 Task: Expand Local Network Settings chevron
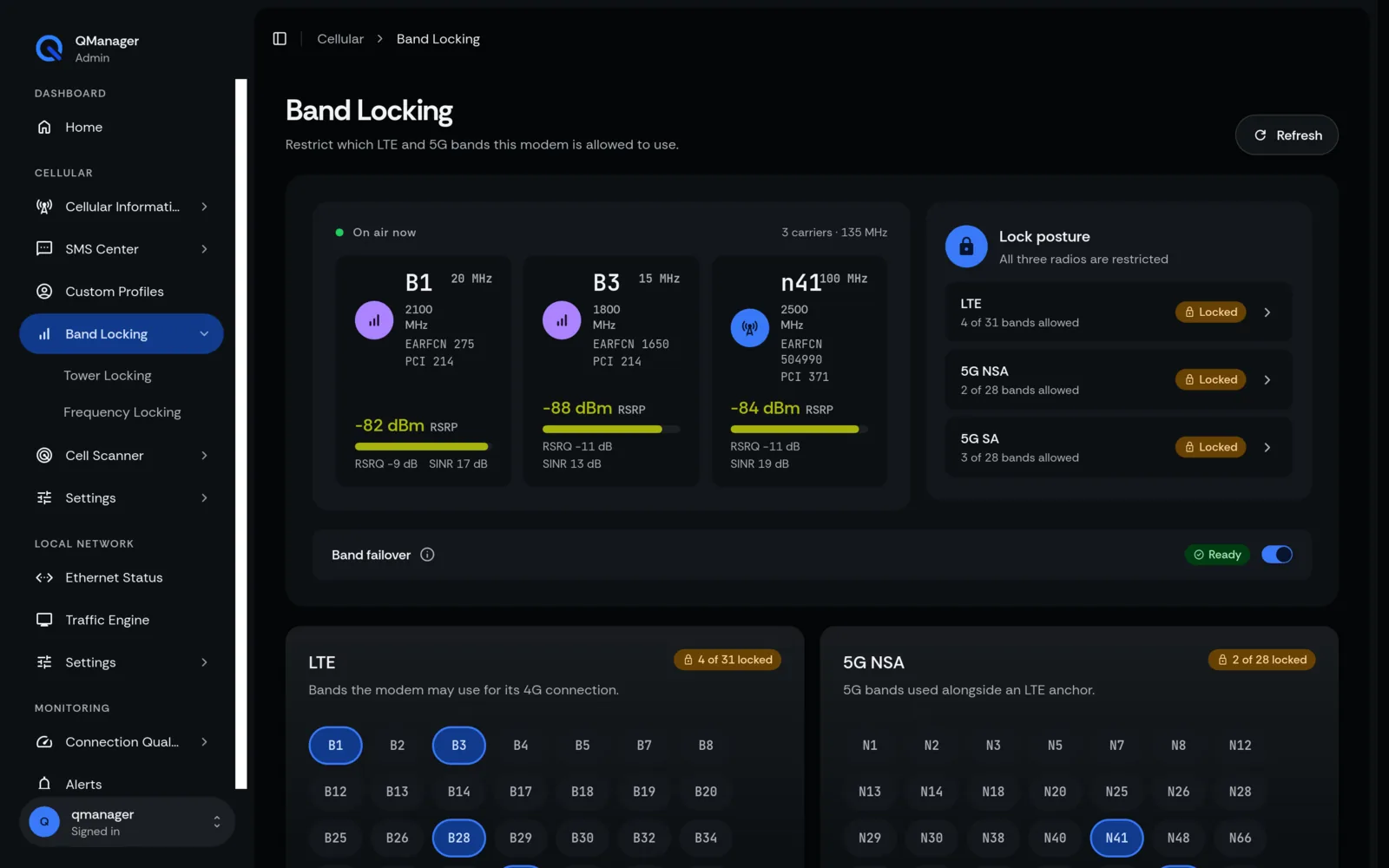click(204, 662)
